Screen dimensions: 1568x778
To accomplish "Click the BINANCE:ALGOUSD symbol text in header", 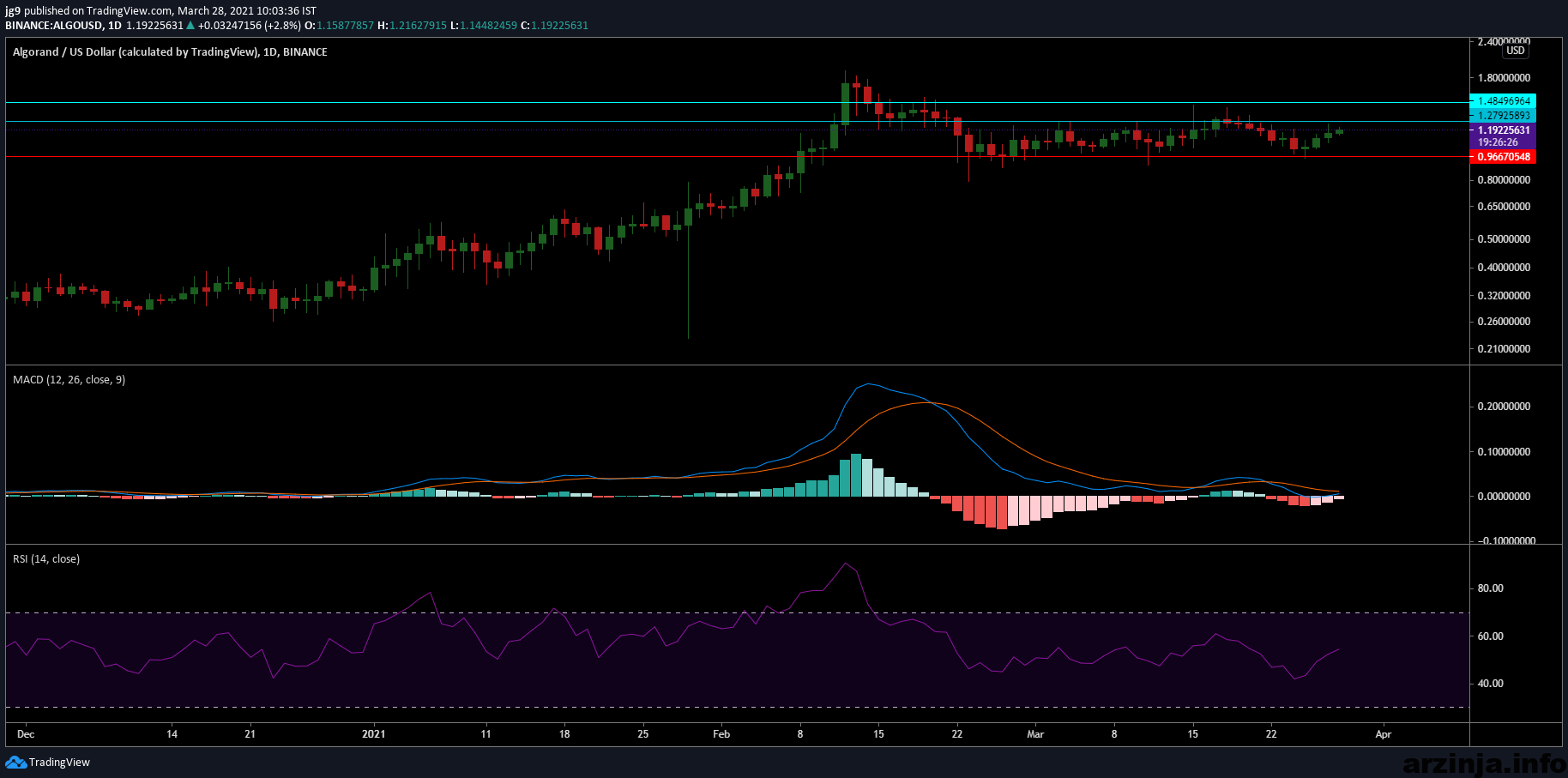I will click(x=53, y=25).
